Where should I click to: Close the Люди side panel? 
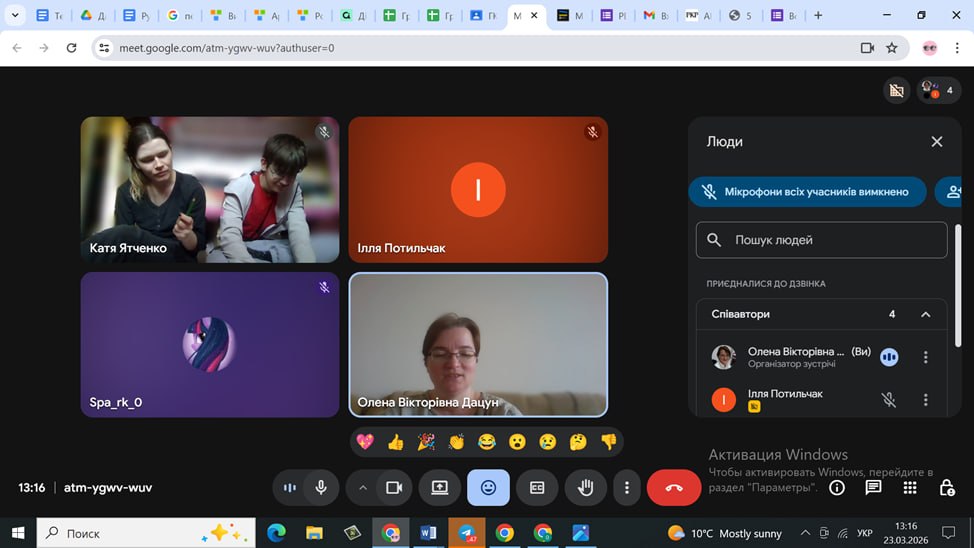coord(937,142)
